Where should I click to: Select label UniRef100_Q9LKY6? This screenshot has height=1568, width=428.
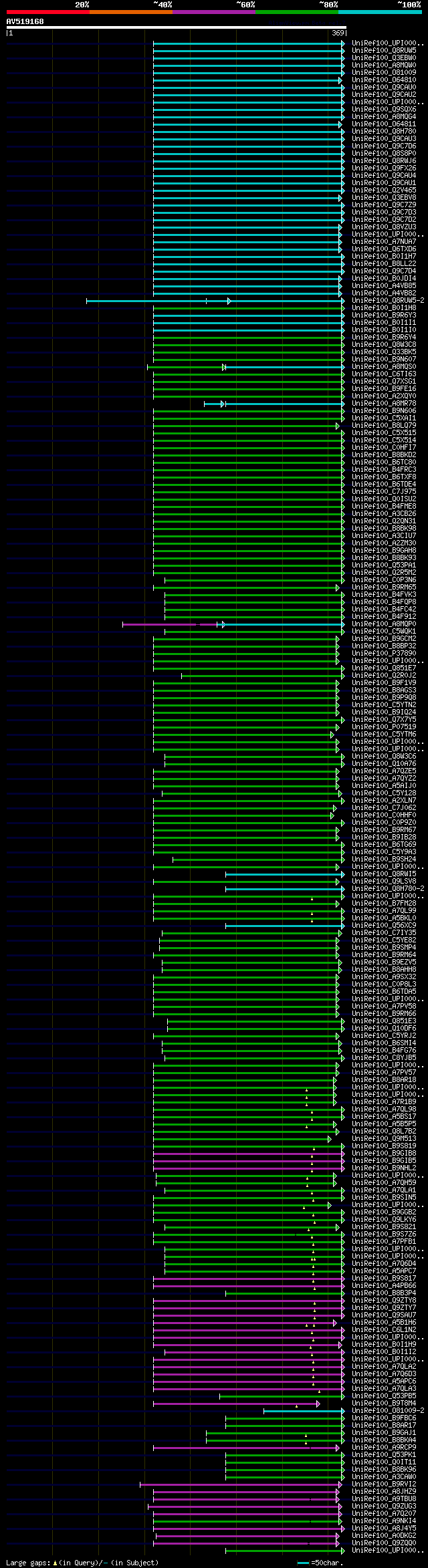(x=384, y=1219)
